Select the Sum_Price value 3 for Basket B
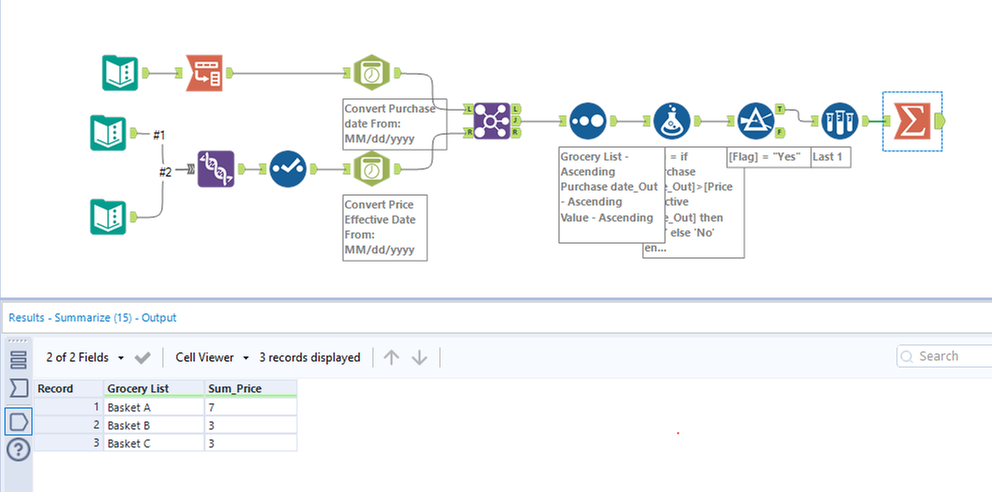The width and height of the screenshot is (992, 492). tap(251, 425)
